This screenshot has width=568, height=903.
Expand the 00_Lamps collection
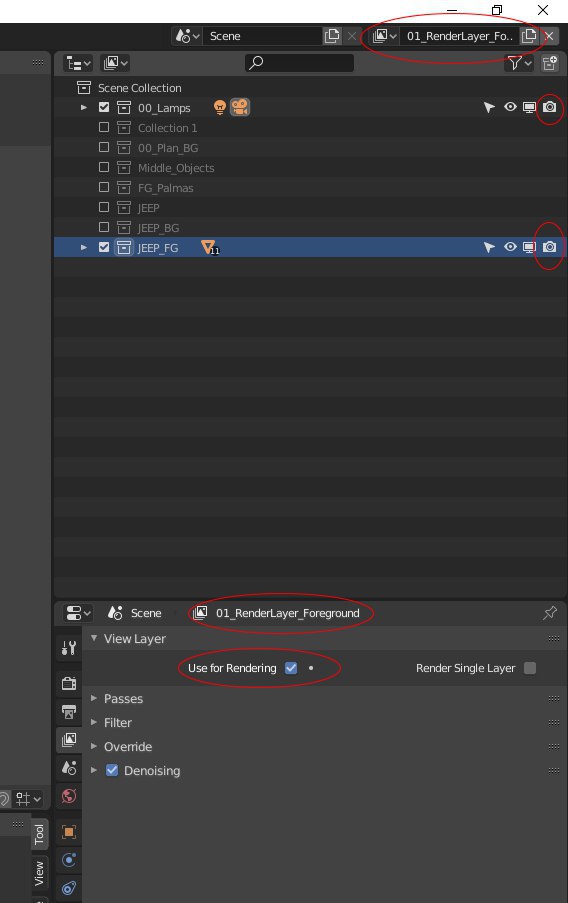[84, 108]
